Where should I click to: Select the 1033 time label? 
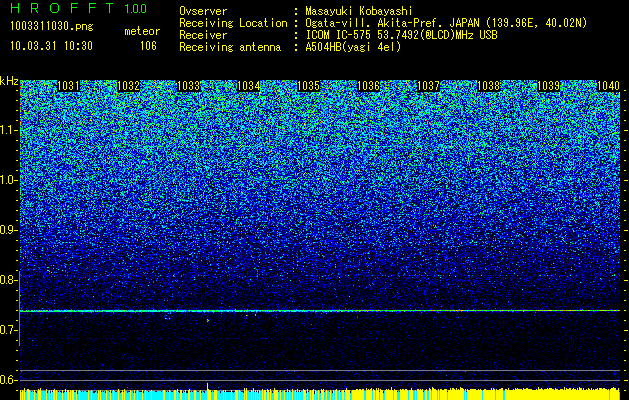[189, 86]
